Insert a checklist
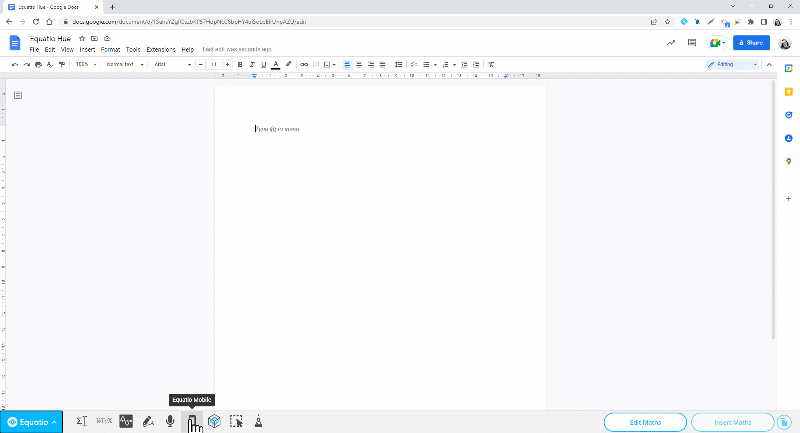Screen dimensions: 800x433 pyautogui.click(x=414, y=64)
